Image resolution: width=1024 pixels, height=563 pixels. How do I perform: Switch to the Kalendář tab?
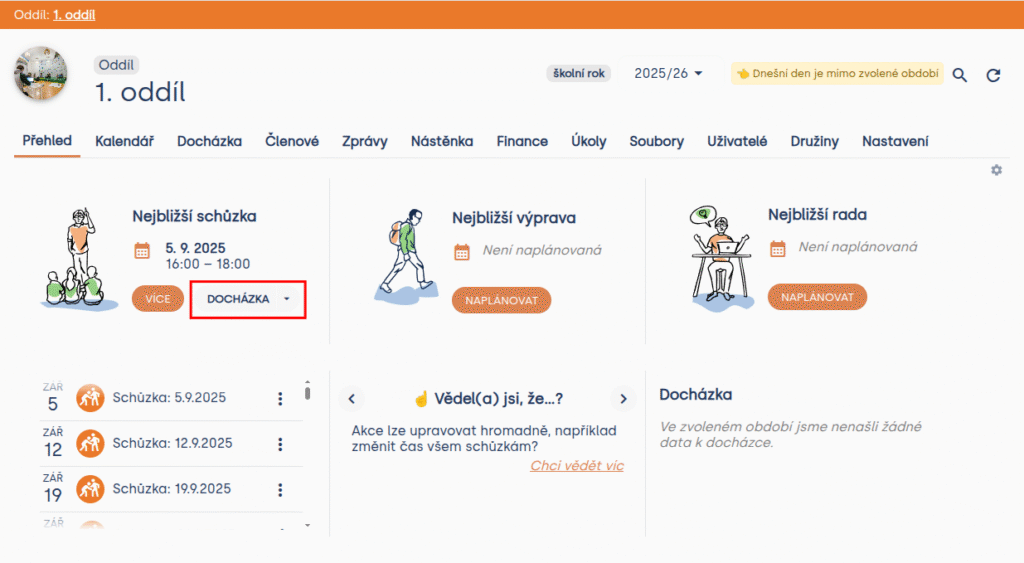pos(124,141)
